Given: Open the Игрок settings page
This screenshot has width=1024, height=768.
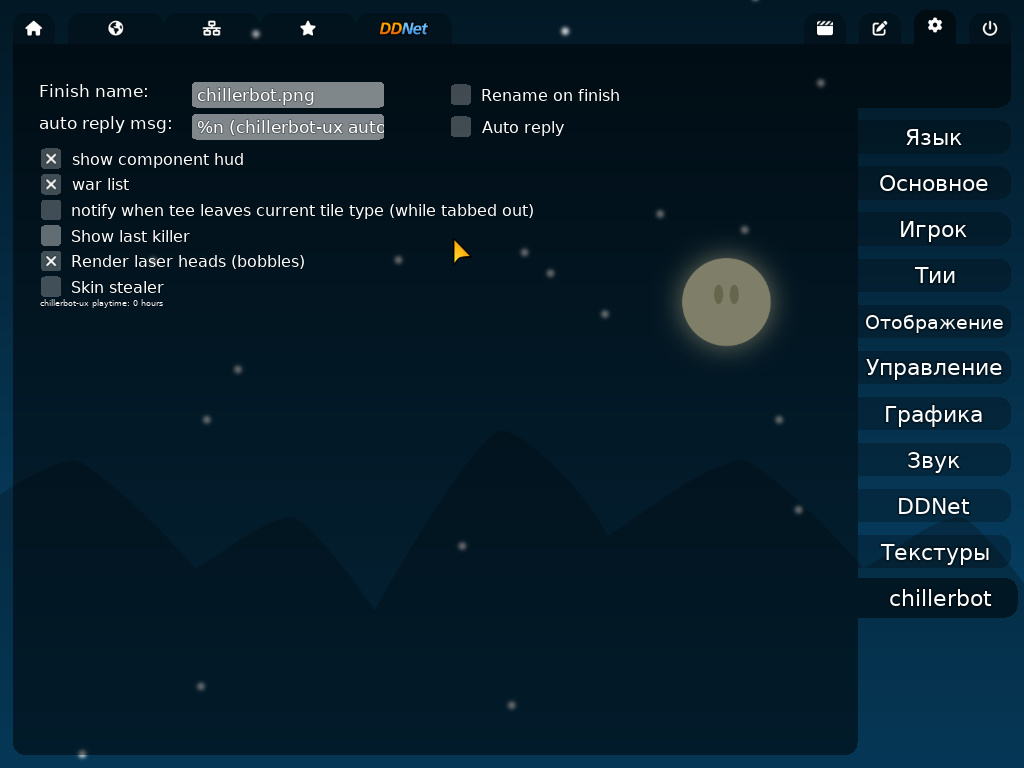Looking at the screenshot, I should [934, 229].
